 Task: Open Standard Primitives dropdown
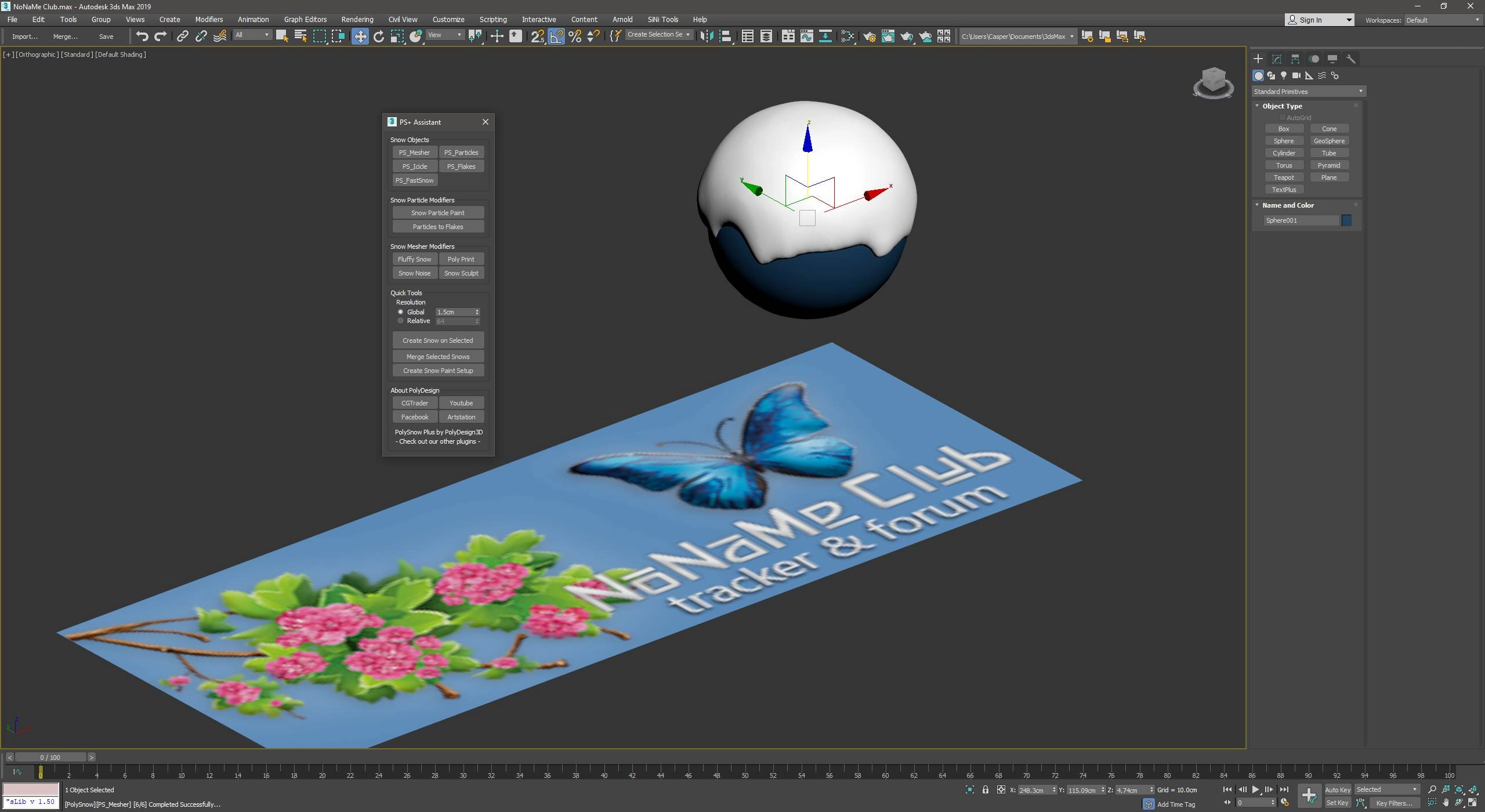(x=1308, y=92)
